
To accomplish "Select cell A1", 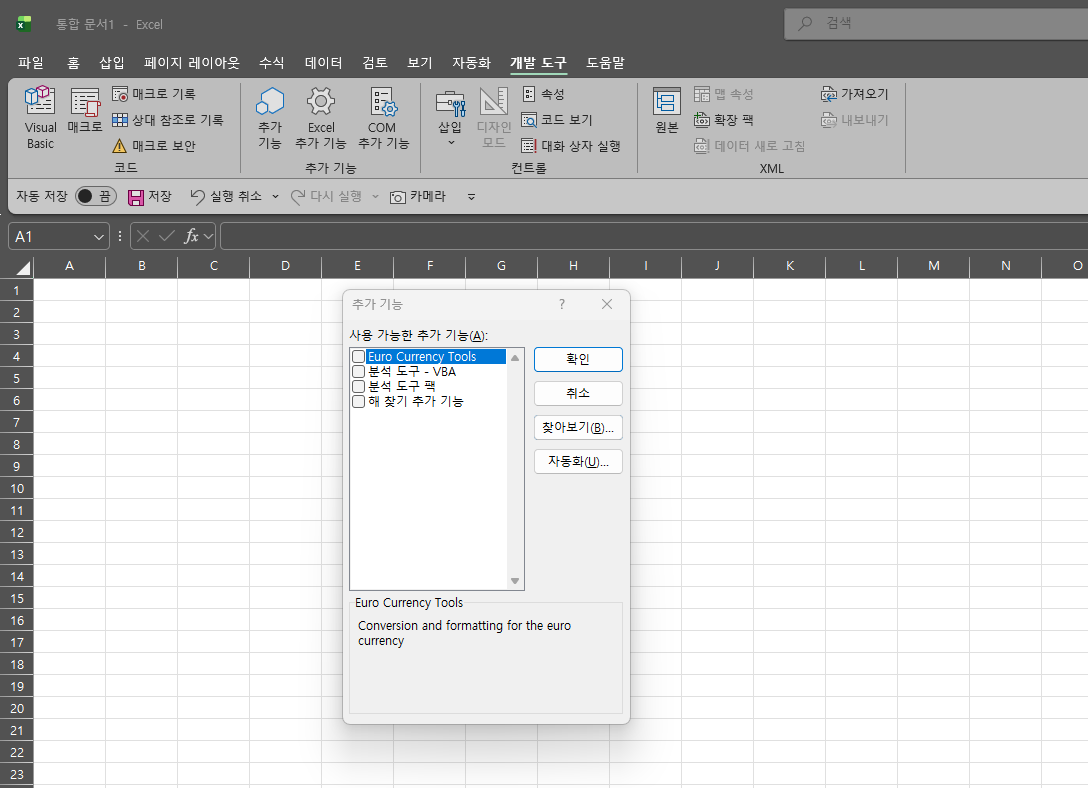I will pos(69,290).
